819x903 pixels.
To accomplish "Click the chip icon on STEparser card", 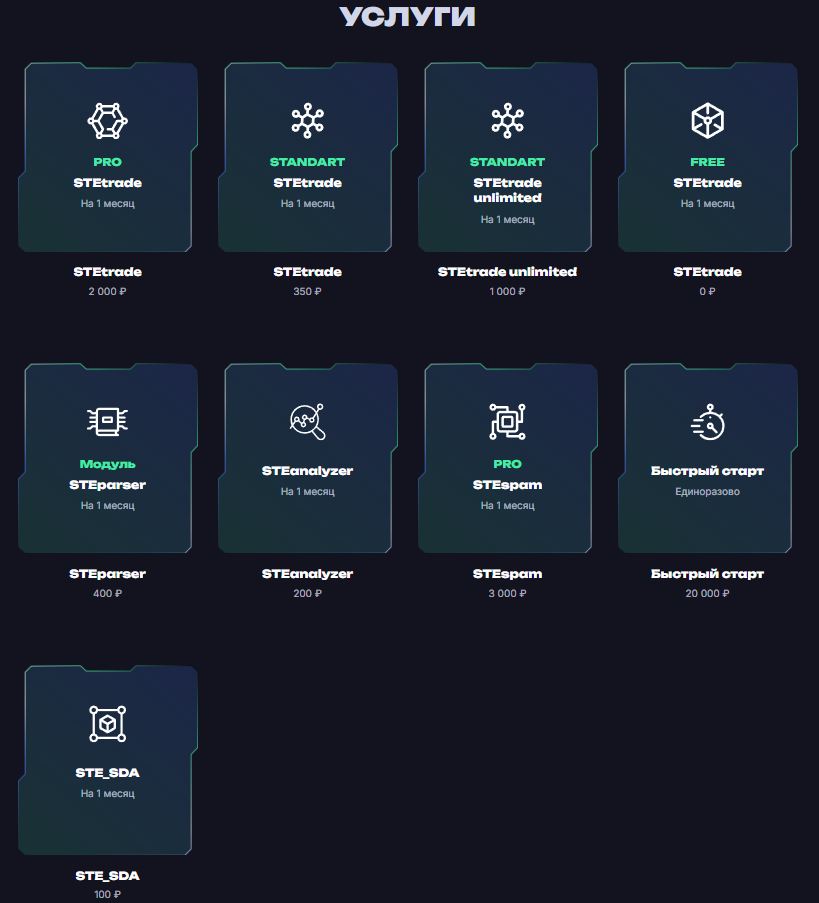I will (x=108, y=422).
